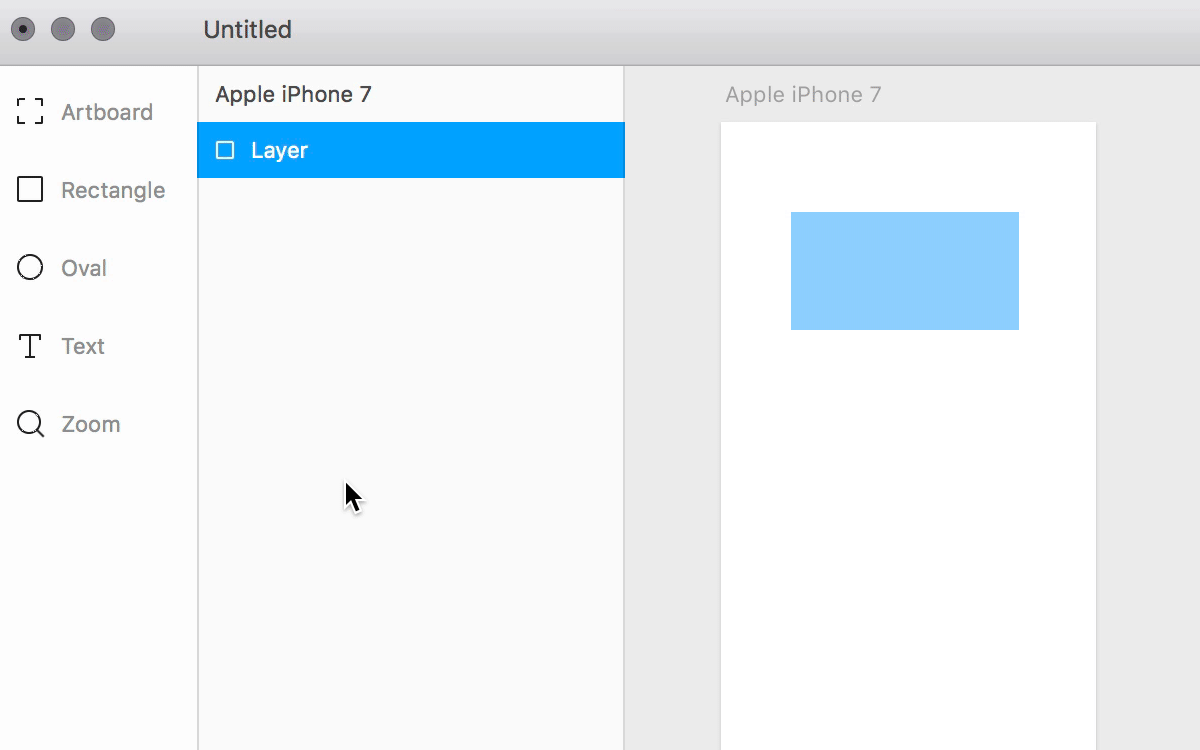This screenshot has height=750, width=1200.
Task: Select the light blue rectangle on the artboard
Action: 905,271
